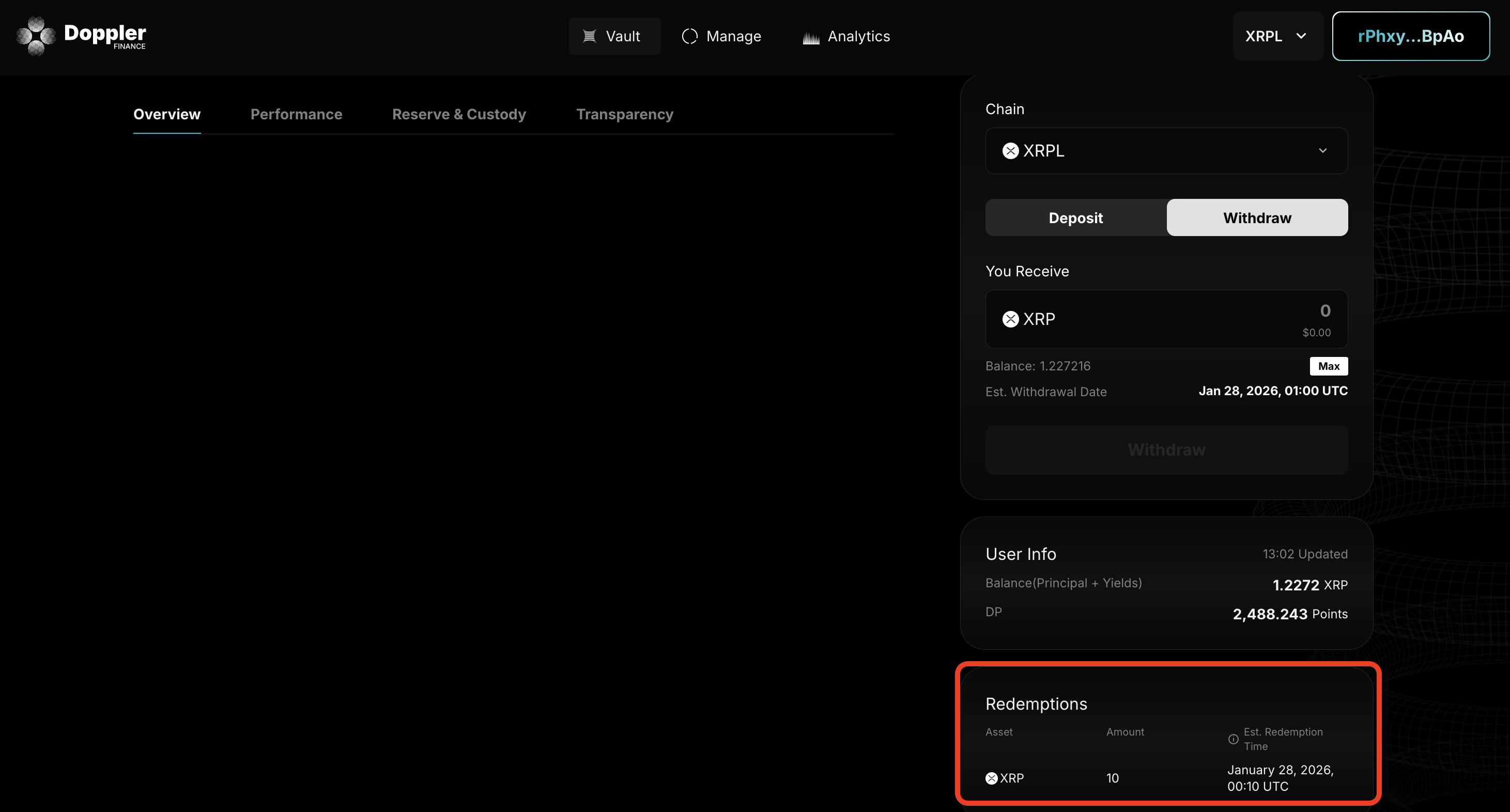Switch to the Deposit mode
The height and width of the screenshot is (812, 1510).
(1075, 218)
